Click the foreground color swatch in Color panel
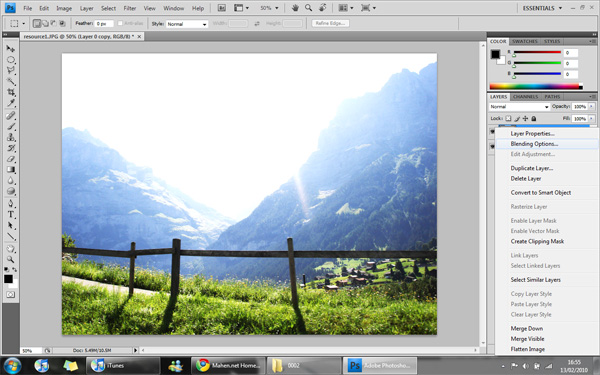This screenshot has width=600, height=375. 496,54
